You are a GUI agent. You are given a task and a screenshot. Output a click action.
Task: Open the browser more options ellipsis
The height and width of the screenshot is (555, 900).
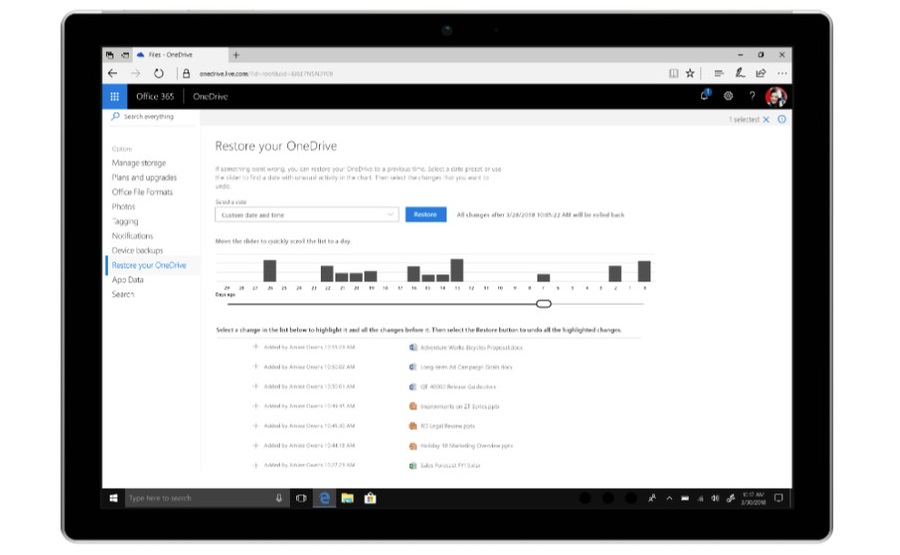tap(782, 73)
